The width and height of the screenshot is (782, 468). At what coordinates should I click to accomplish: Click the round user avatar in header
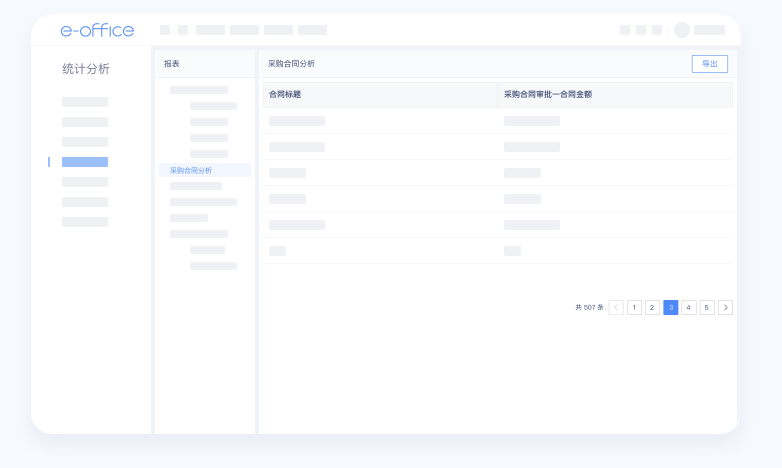682,30
